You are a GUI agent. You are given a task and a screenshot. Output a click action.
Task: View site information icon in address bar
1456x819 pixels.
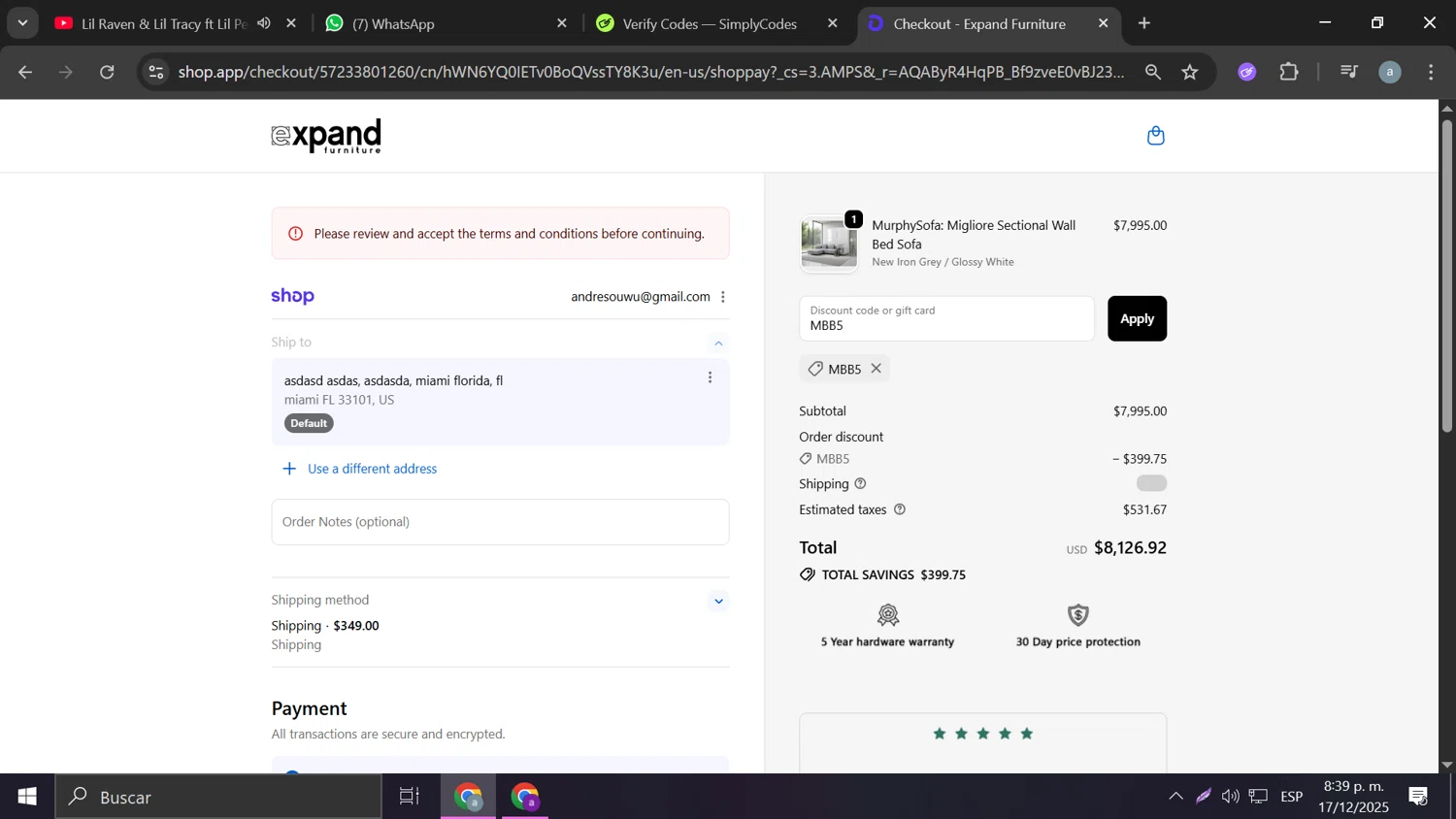coord(156,72)
